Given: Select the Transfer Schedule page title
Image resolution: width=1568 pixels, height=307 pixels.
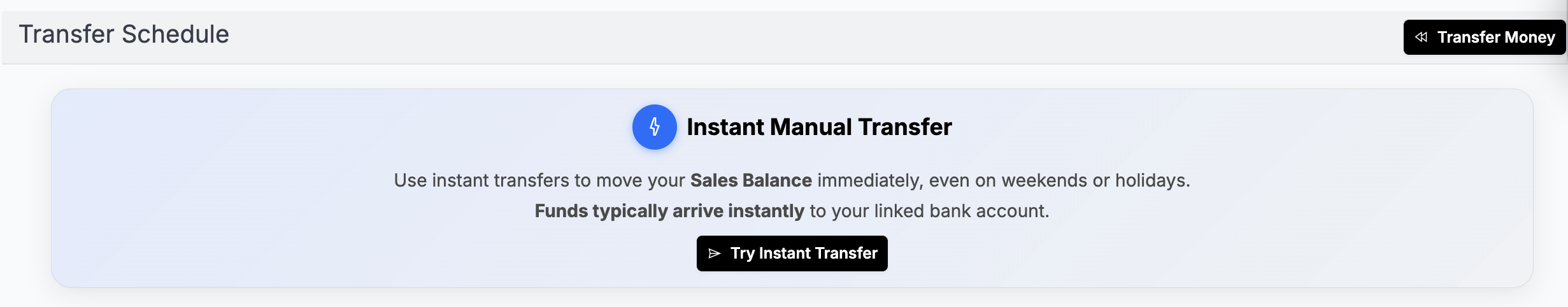Looking at the screenshot, I should coord(124,34).
